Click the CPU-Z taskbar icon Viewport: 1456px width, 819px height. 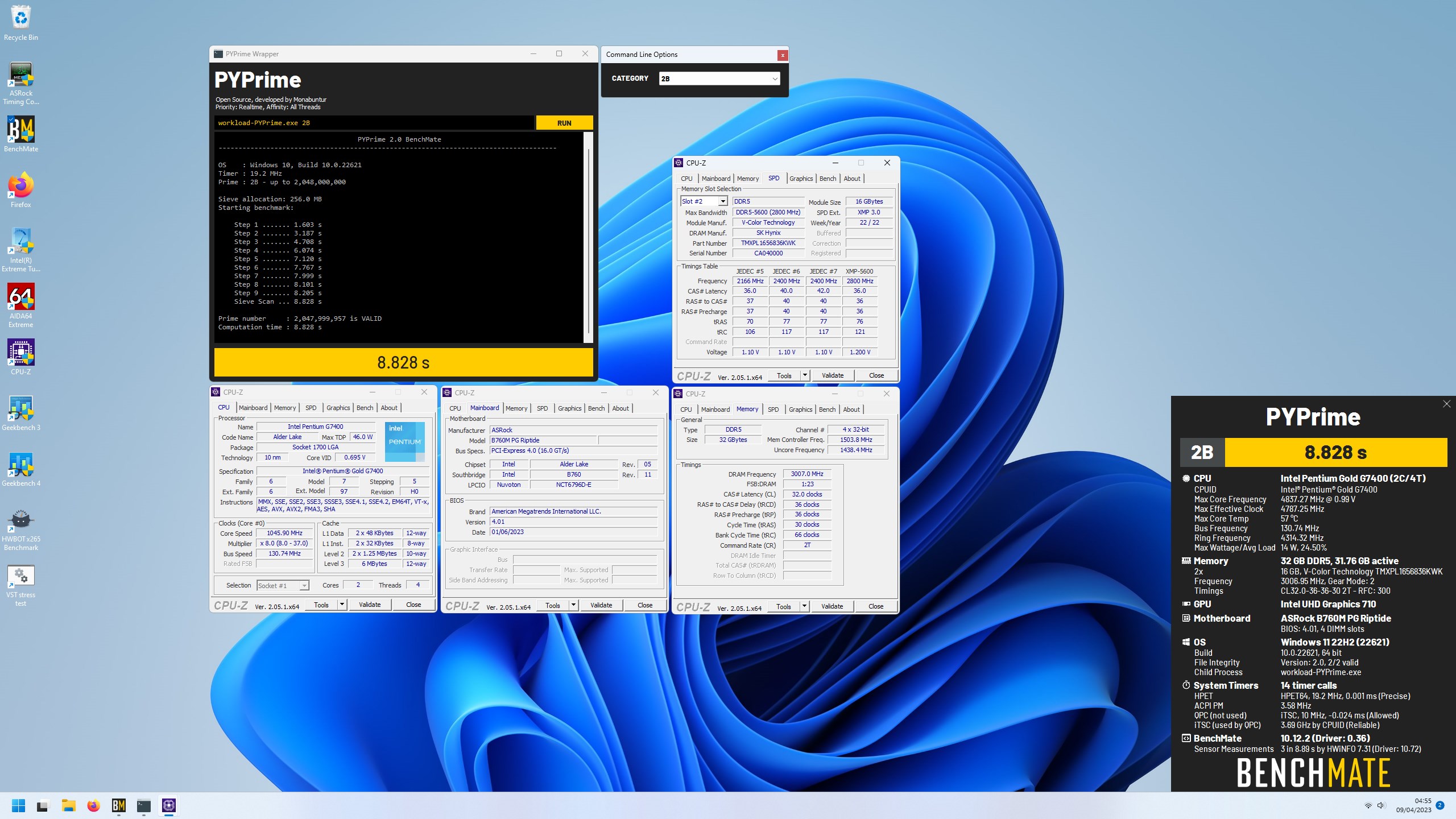(x=169, y=805)
